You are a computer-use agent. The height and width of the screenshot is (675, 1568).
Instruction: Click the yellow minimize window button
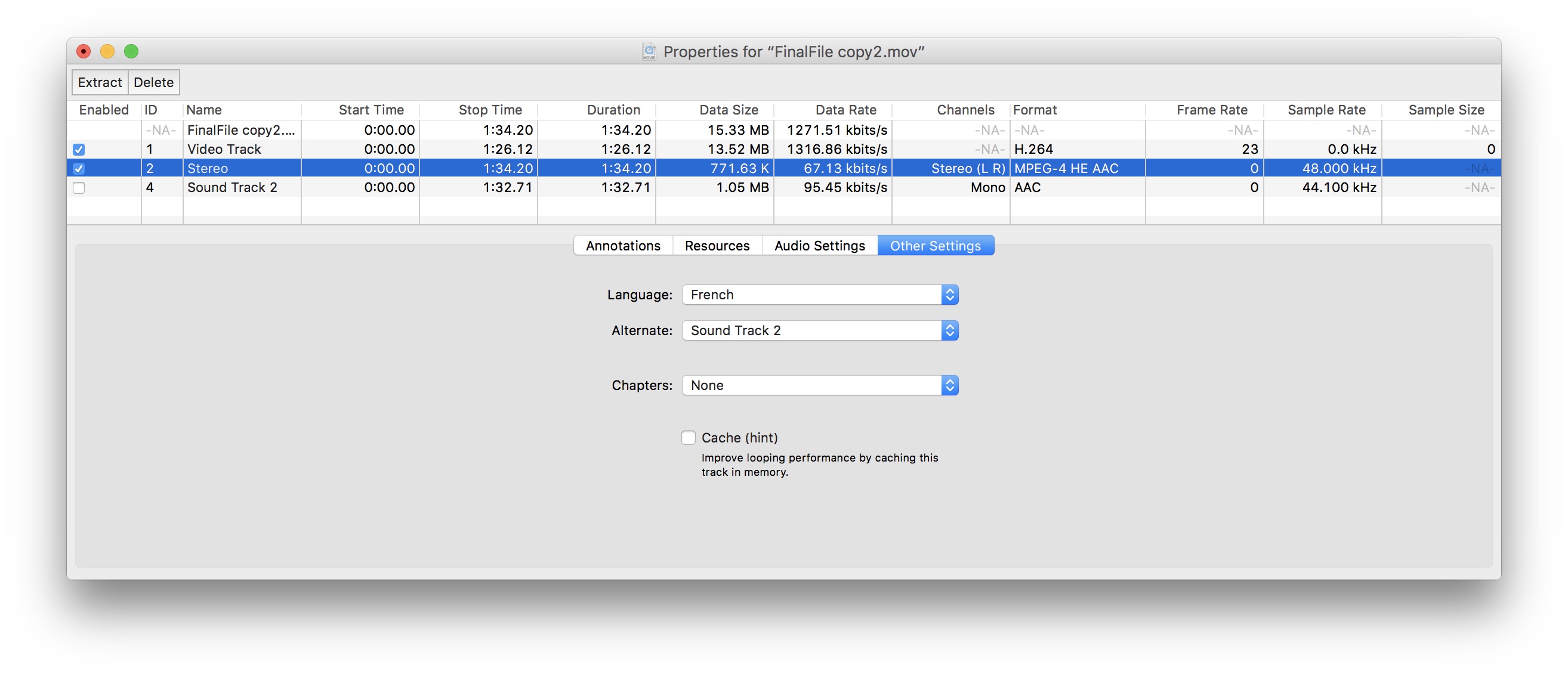click(x=107, y=52)
